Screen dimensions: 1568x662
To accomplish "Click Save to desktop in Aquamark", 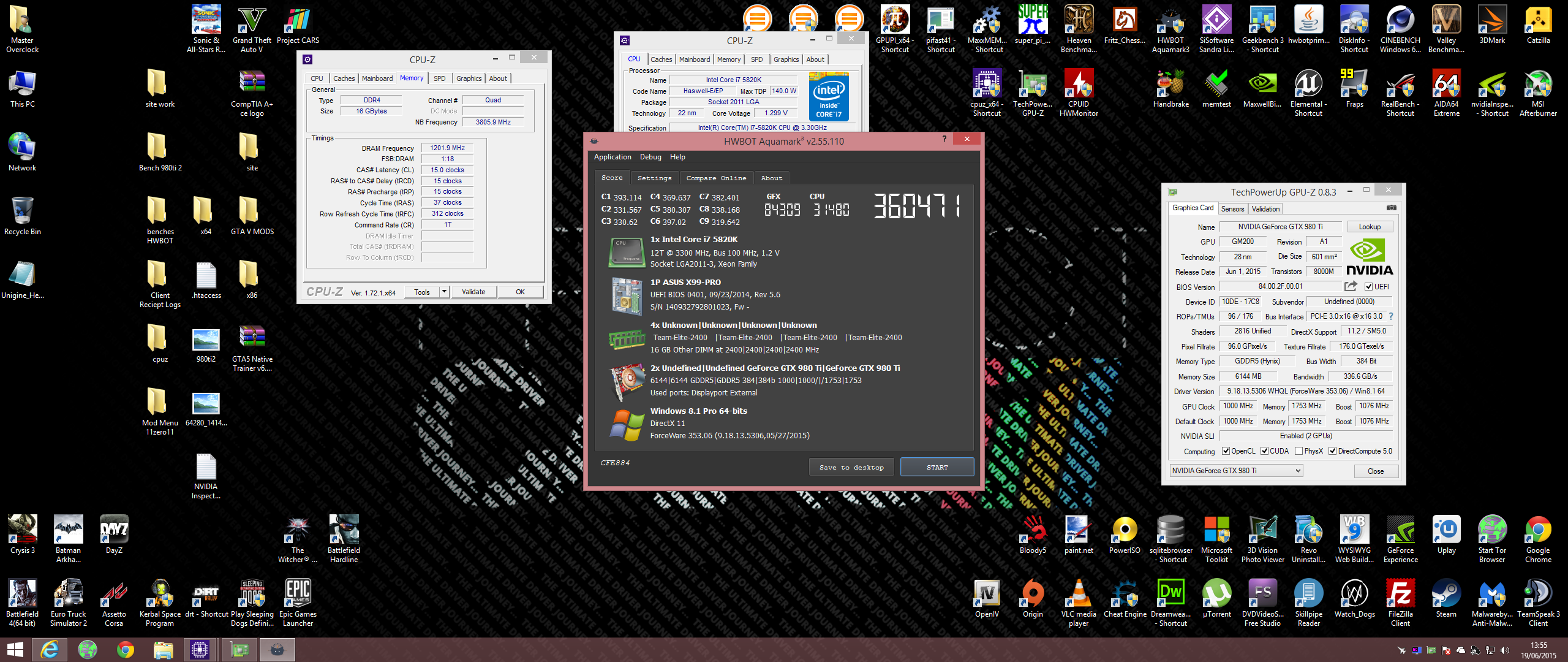I will click(851, 467).
